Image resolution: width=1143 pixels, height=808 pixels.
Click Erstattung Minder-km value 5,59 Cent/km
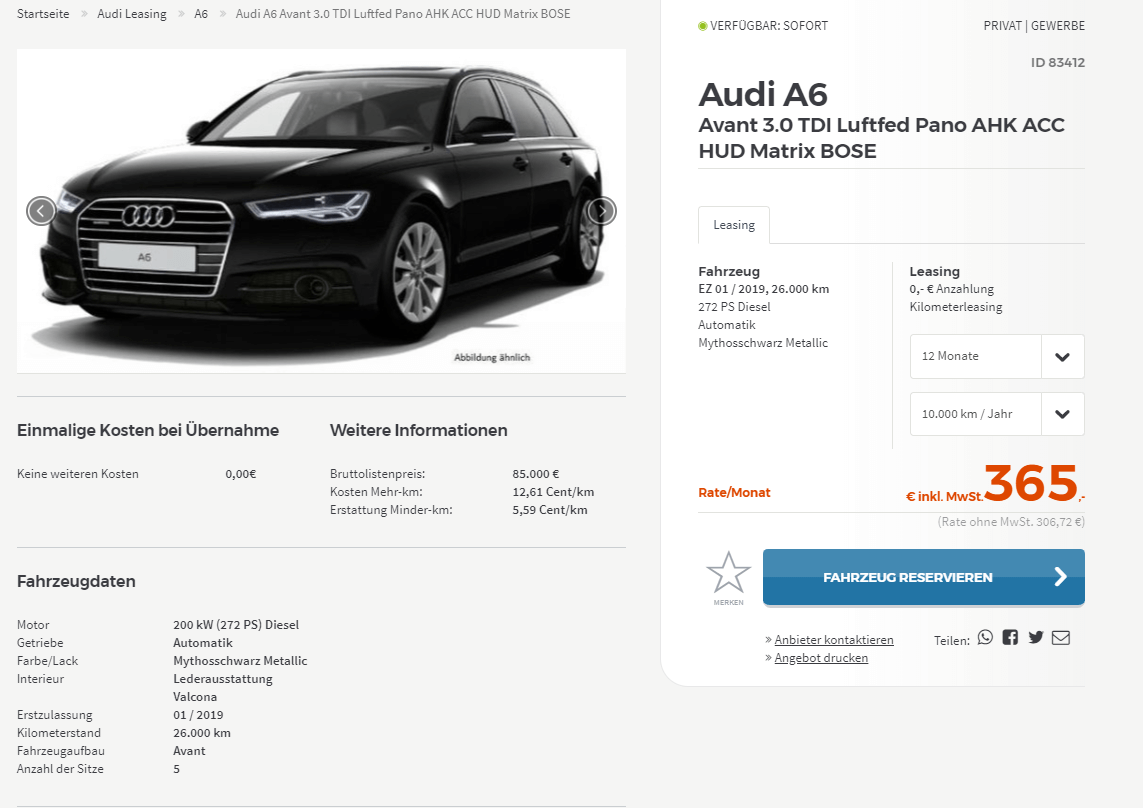pyautogui.click(x=550, y=510)
